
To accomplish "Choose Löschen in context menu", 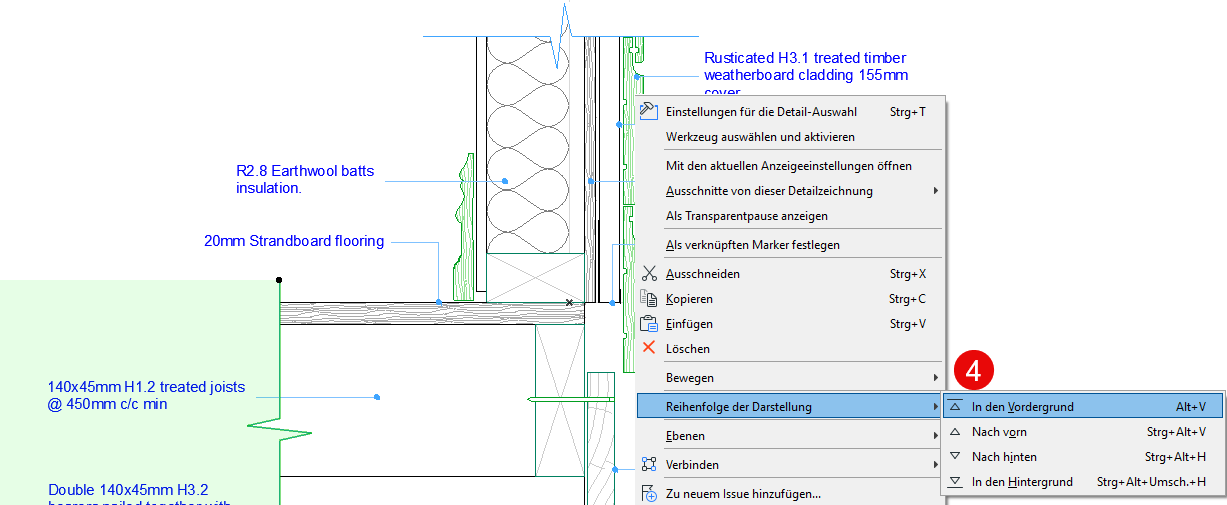I will (790, 348).
